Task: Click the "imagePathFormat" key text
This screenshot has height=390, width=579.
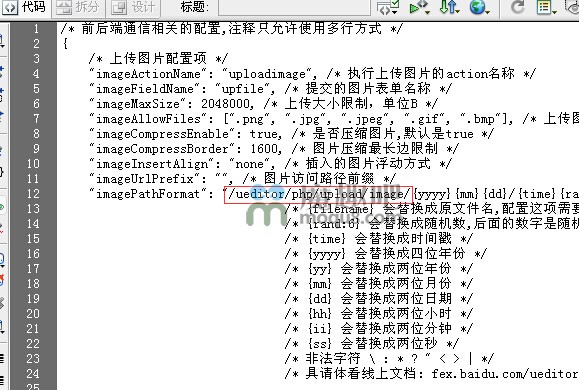Action: 148,194
